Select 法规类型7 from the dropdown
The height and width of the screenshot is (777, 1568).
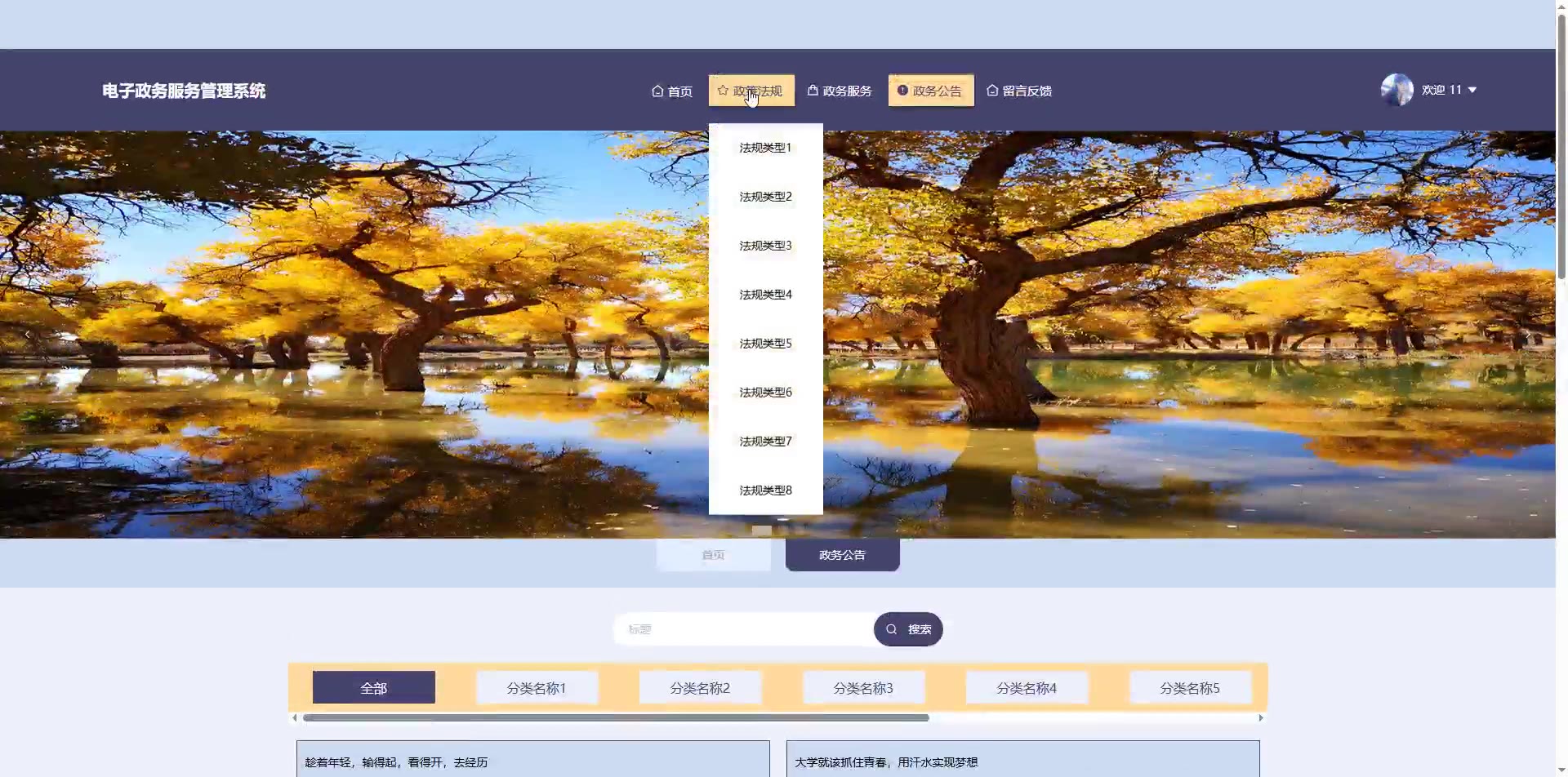click(x=766, y=442)
